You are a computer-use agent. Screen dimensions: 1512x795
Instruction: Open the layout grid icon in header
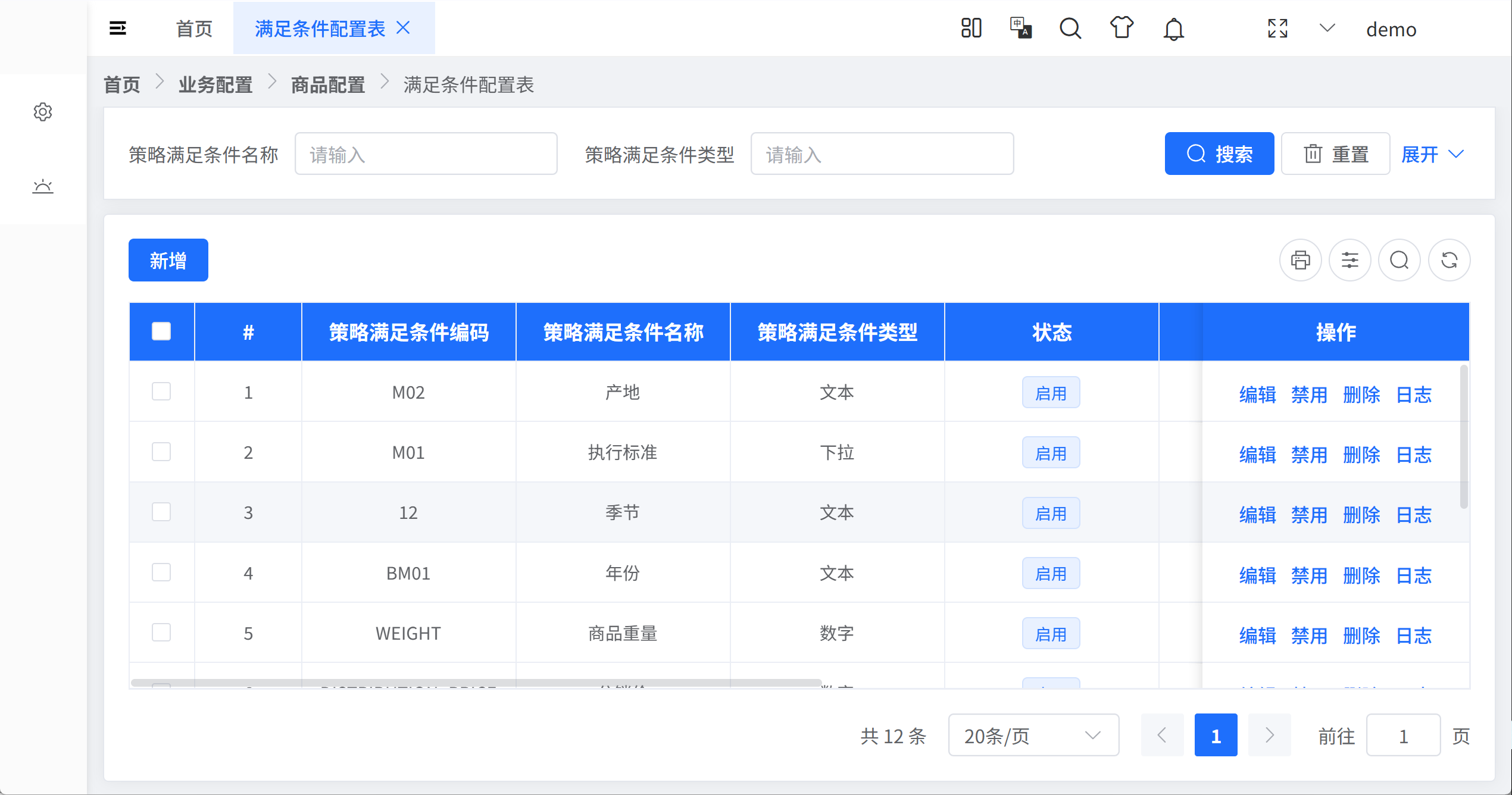[x=971, y=28]
